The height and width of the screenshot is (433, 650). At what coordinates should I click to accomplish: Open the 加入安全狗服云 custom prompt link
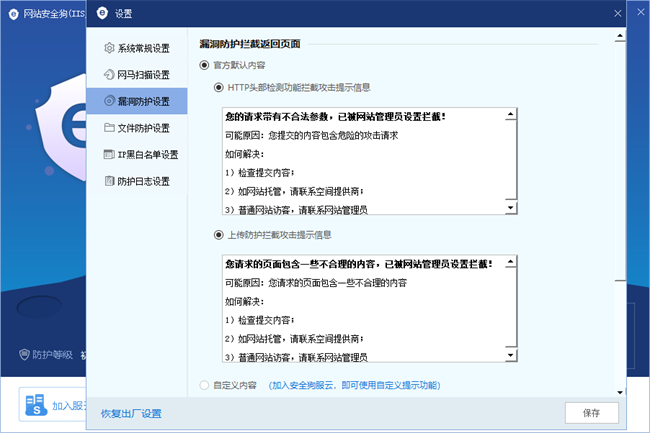354,385
